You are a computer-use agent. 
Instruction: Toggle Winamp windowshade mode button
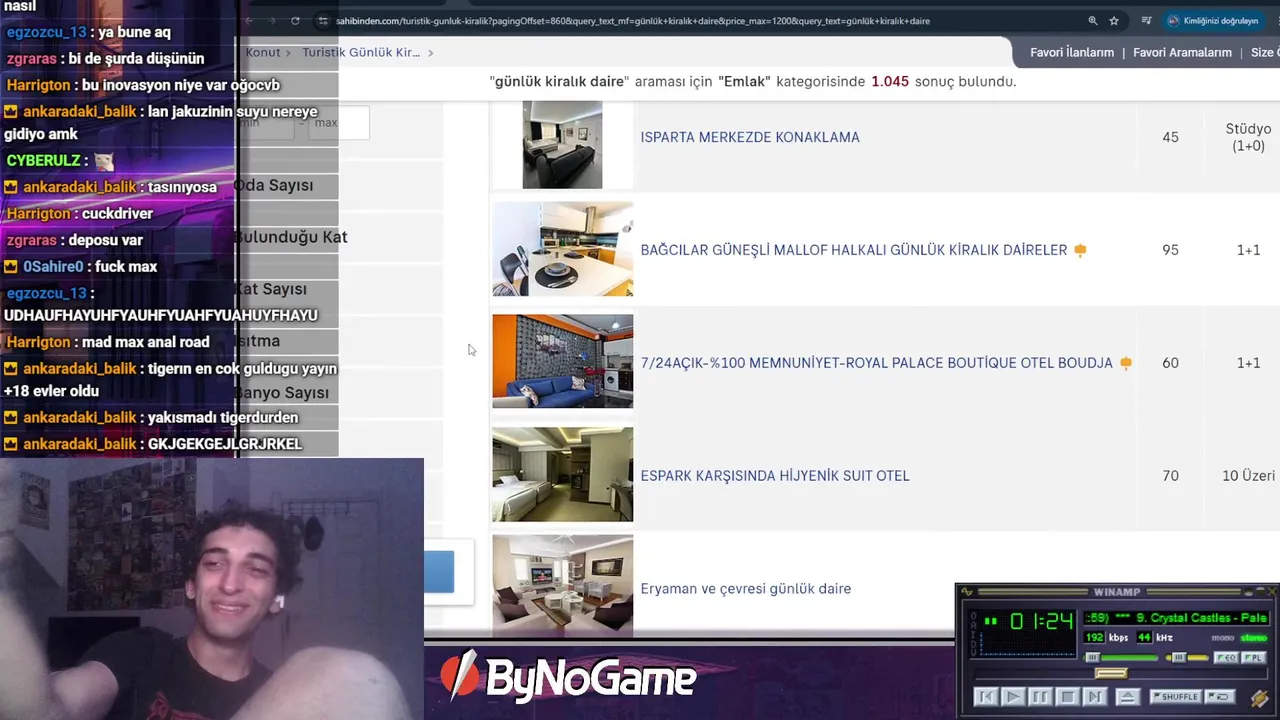click(x=1261, y=592)
